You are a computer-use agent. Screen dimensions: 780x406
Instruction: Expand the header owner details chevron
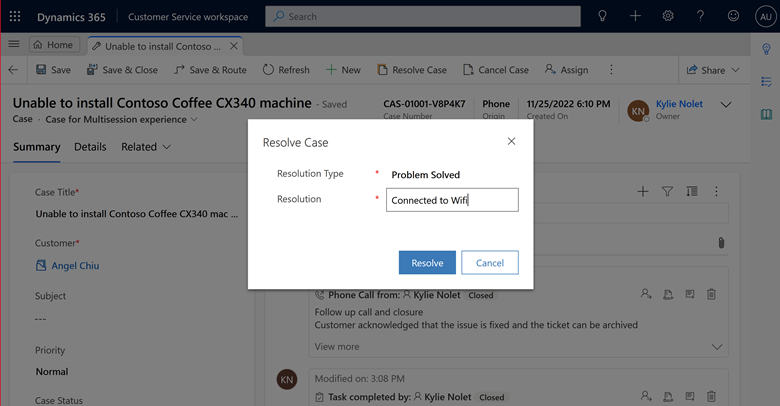pos(726,105)
